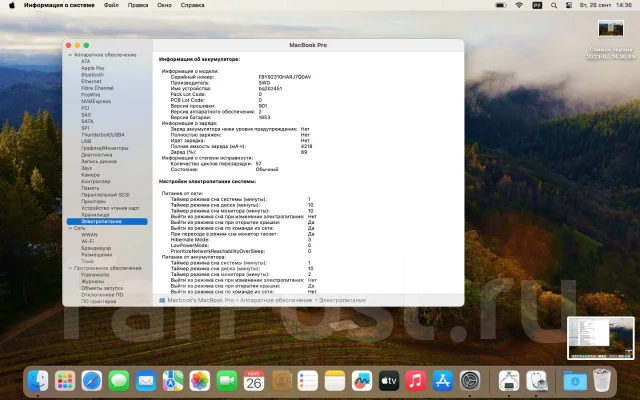Open the Правка menu

point(138,5)
